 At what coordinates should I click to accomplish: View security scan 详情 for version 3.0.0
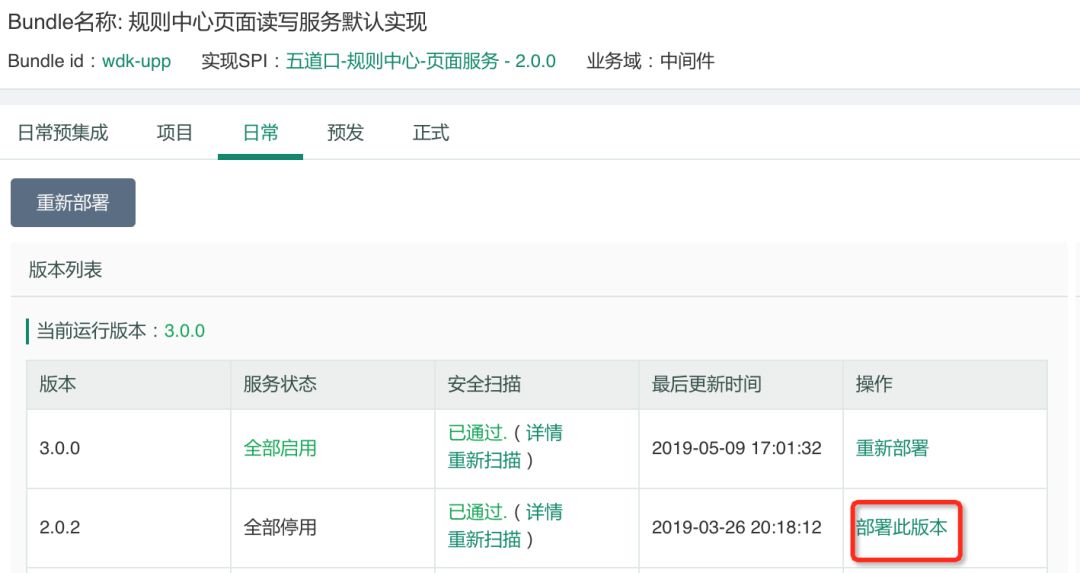(x=544, y=433)
